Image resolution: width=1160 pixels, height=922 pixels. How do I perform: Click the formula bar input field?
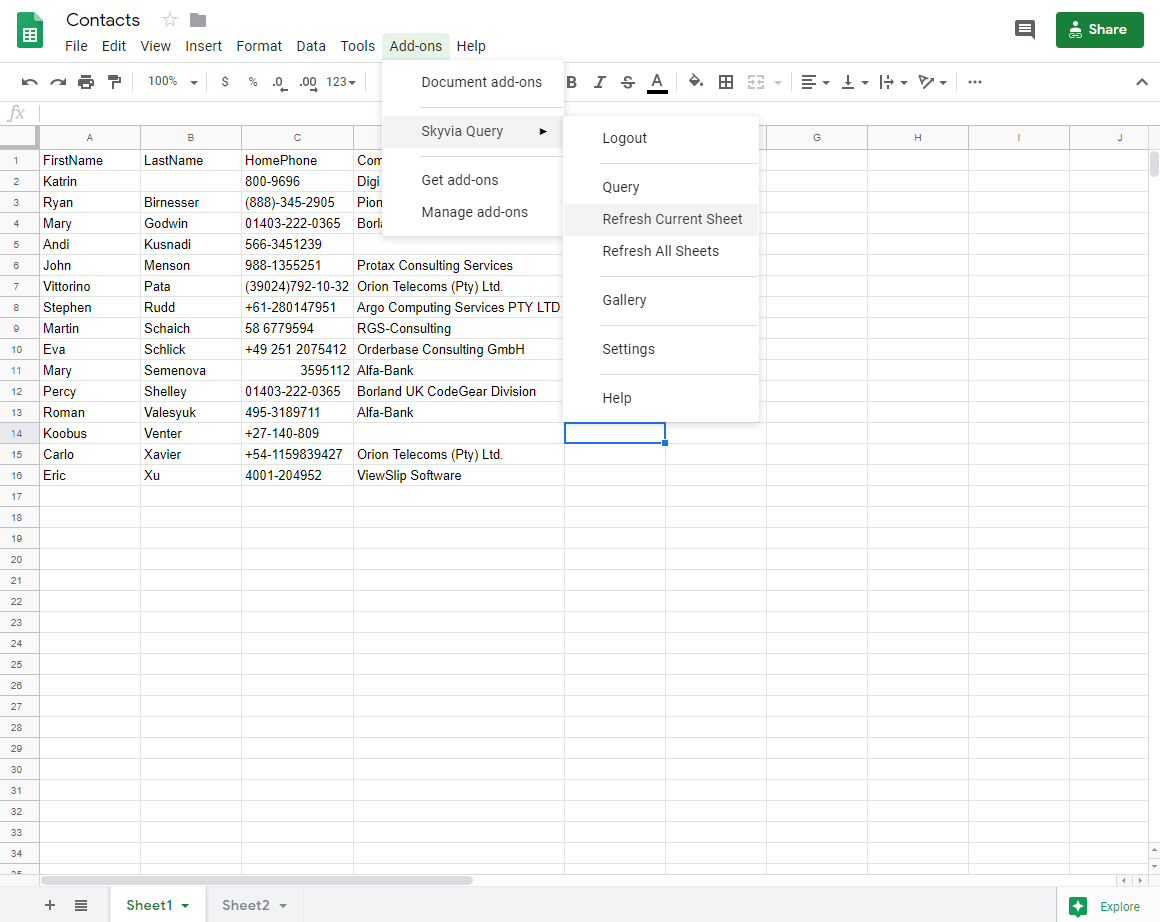pos(590,113)
